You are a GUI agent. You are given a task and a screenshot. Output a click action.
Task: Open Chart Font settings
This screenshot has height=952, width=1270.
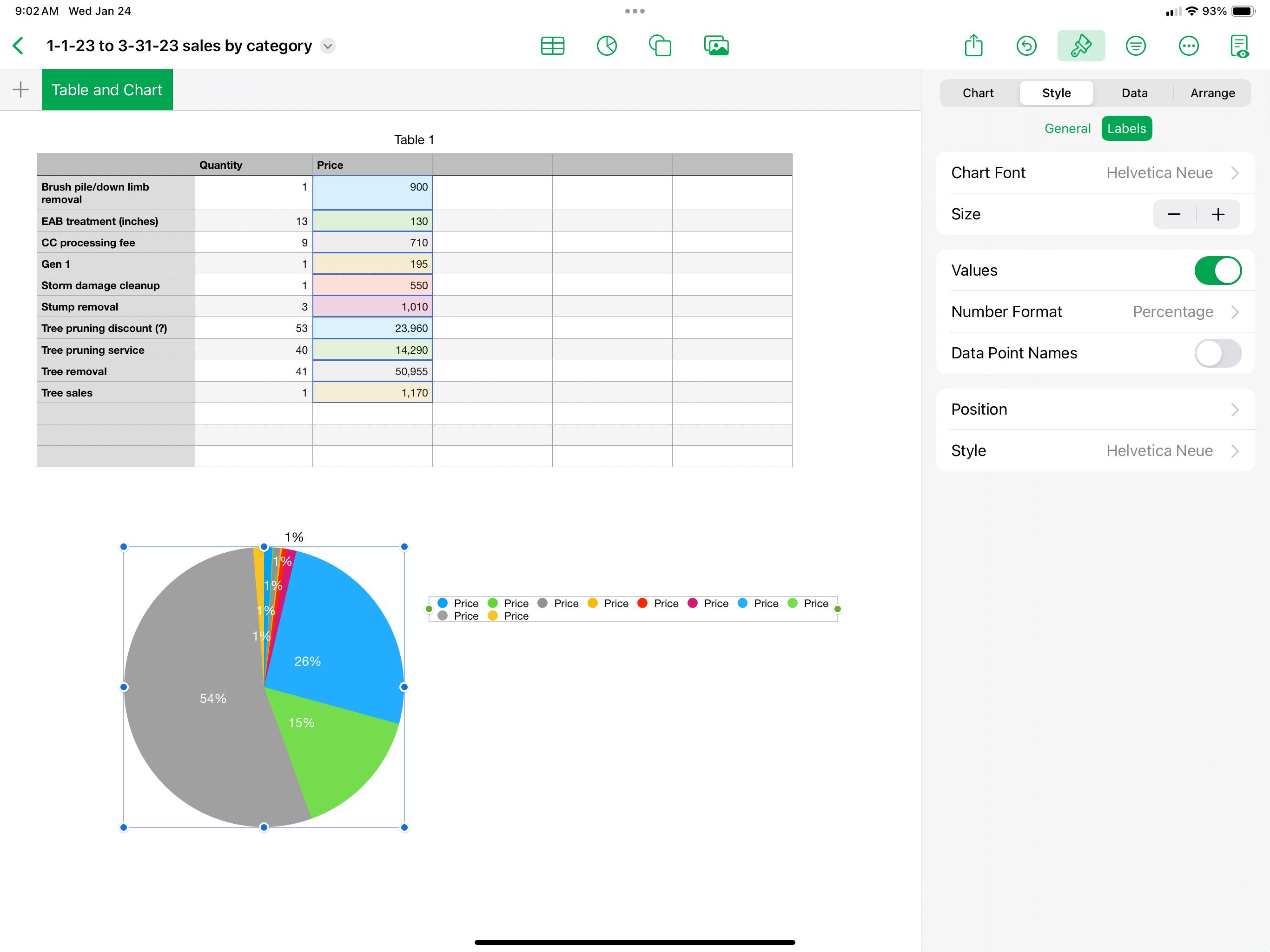pos(1097,172)
